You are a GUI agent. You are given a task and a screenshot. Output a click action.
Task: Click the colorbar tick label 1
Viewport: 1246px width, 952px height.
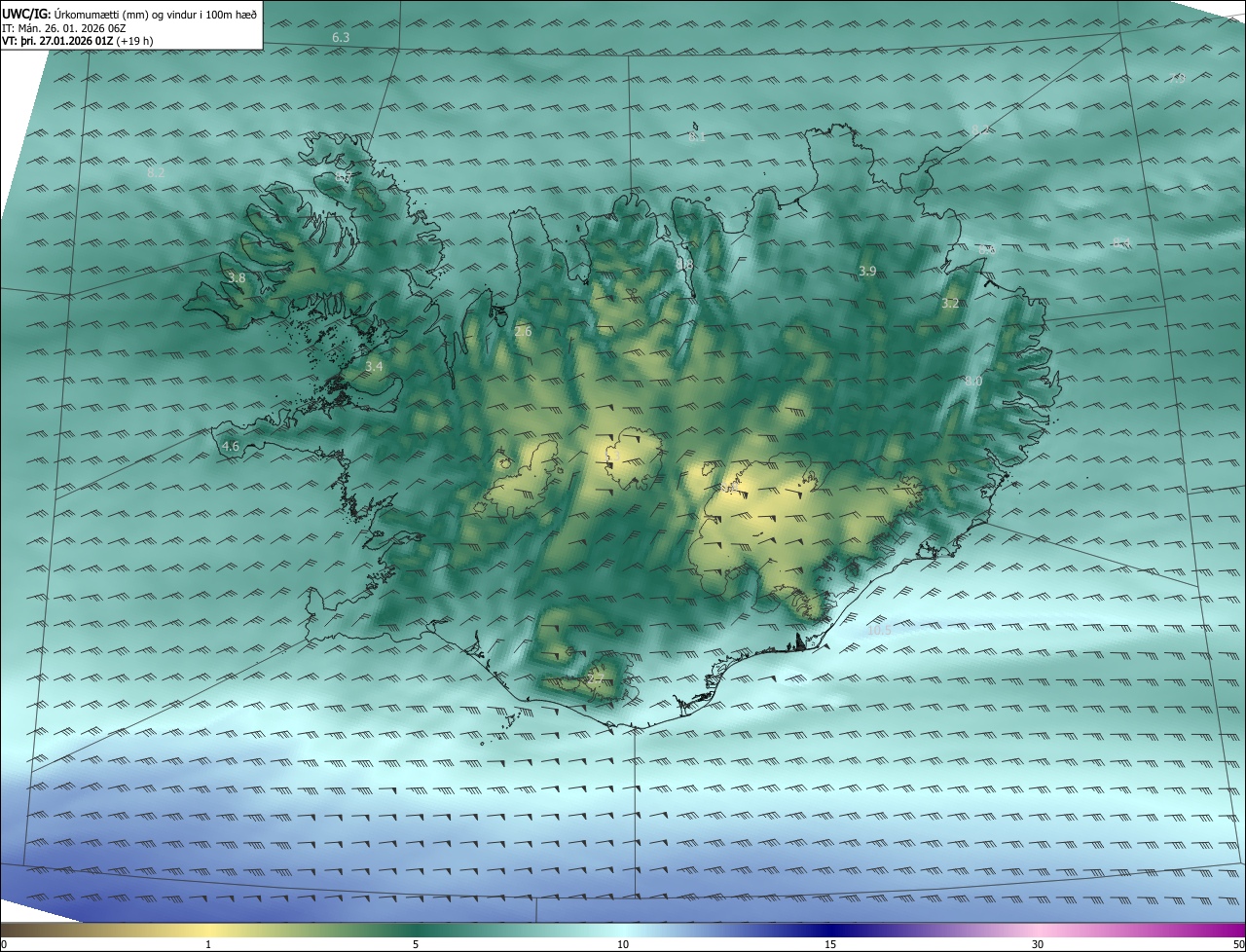click(208, 944)
